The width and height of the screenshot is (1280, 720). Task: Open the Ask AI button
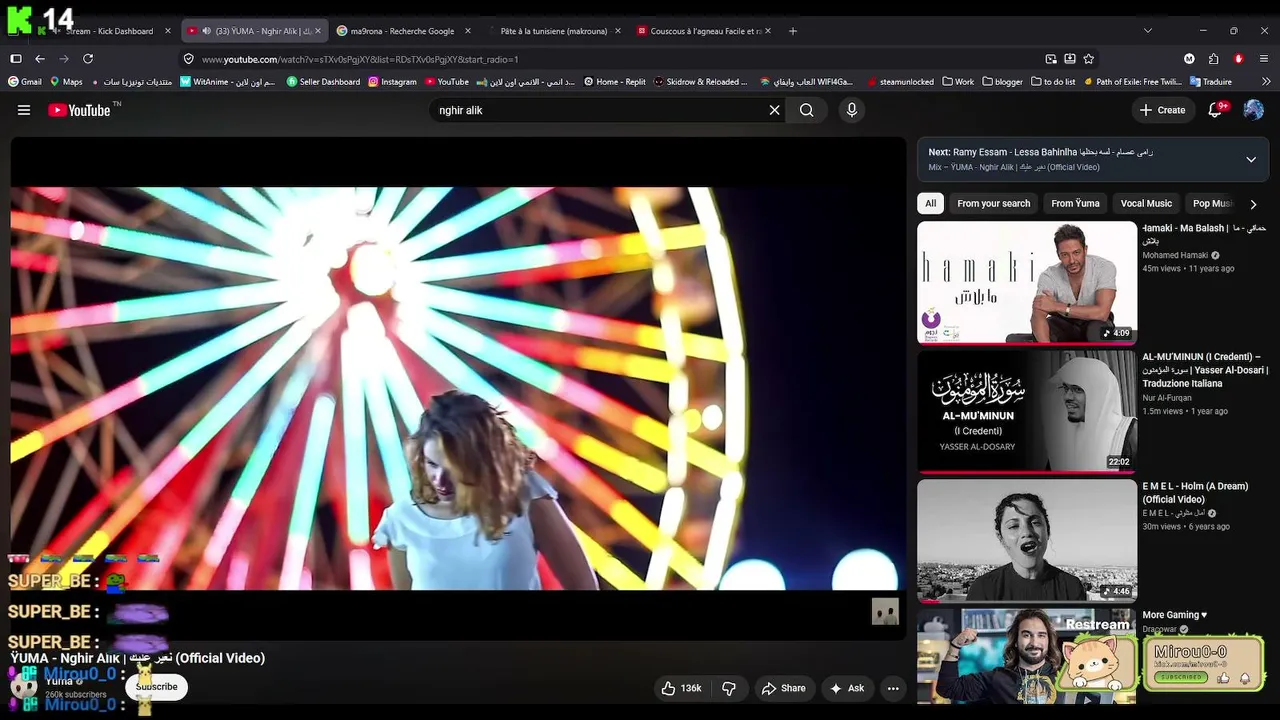pos(846,688)
